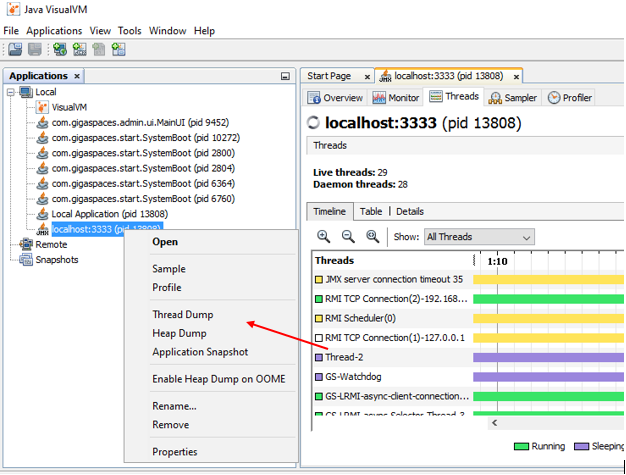Close the Start Page tab
Viewport: 626px width, 475px height.
(367, 76)
